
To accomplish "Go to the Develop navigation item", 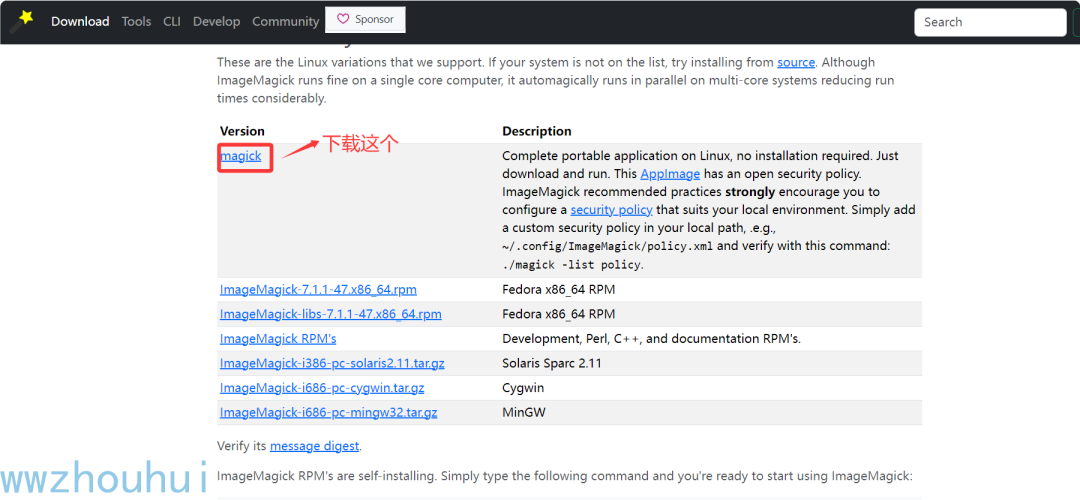I will 216,21.
